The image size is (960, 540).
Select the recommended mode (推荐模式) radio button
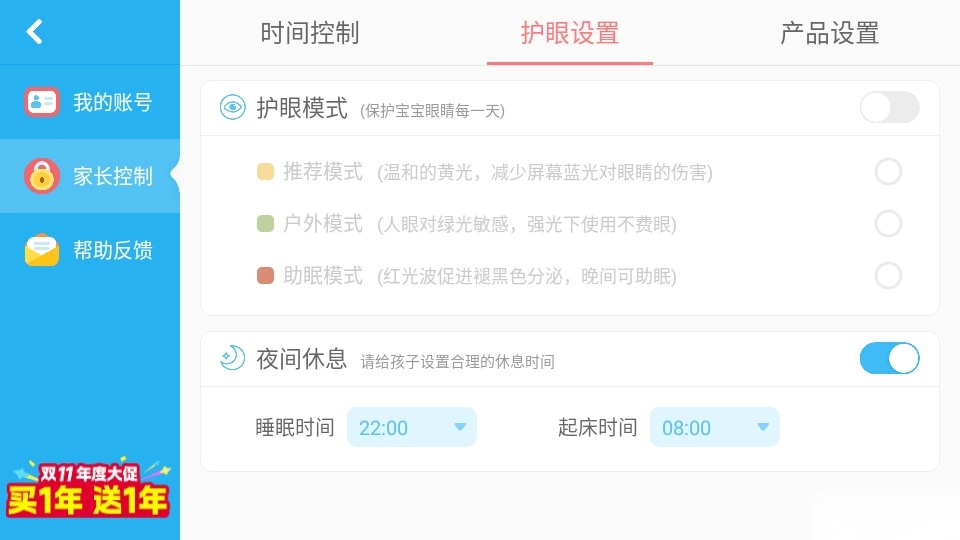pyautogui.click(x=888, y=172)
